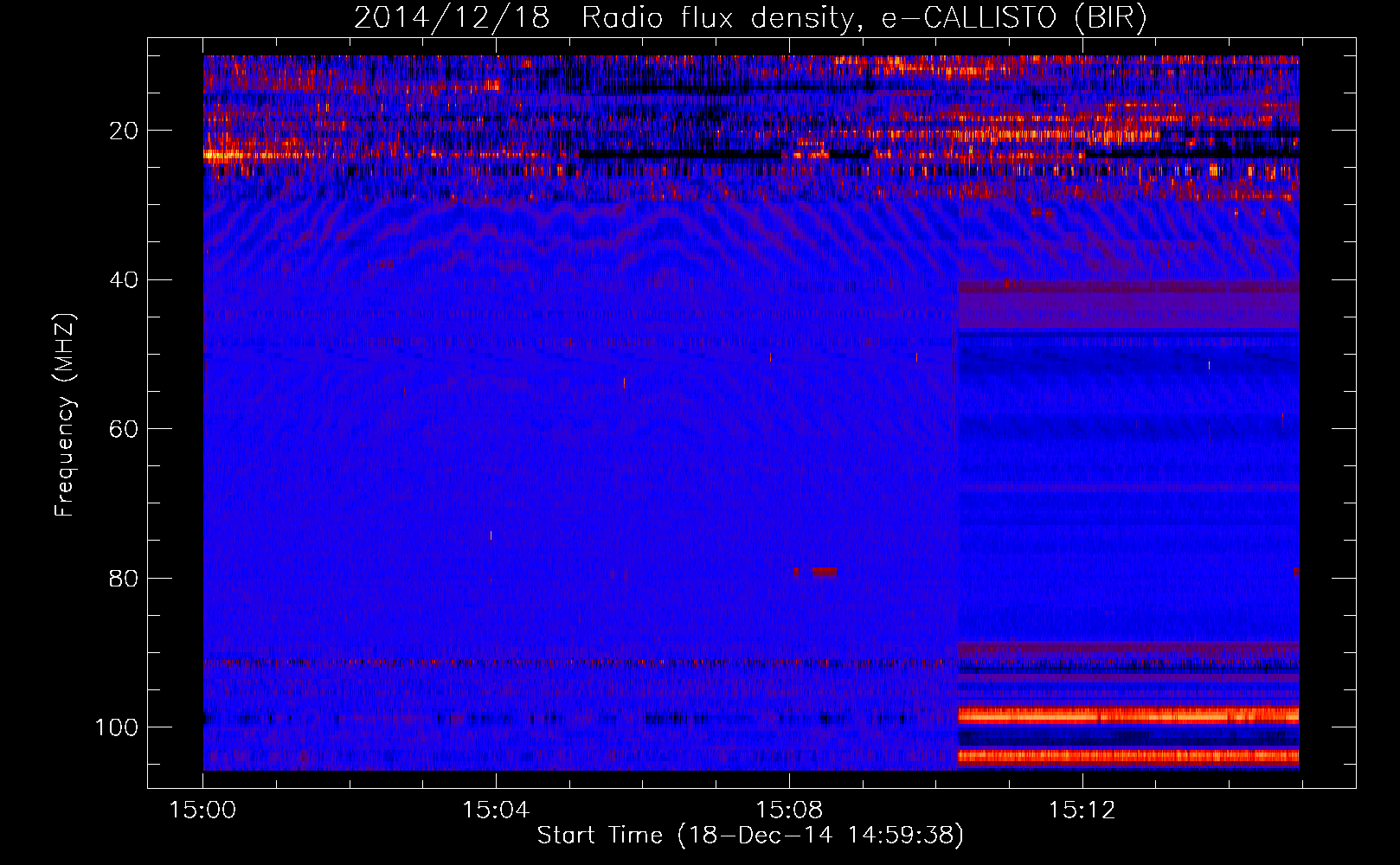The height and width of the screenshot is (865, 1400).
Task: Click the 40 frequency tick label
Action: 124,280
